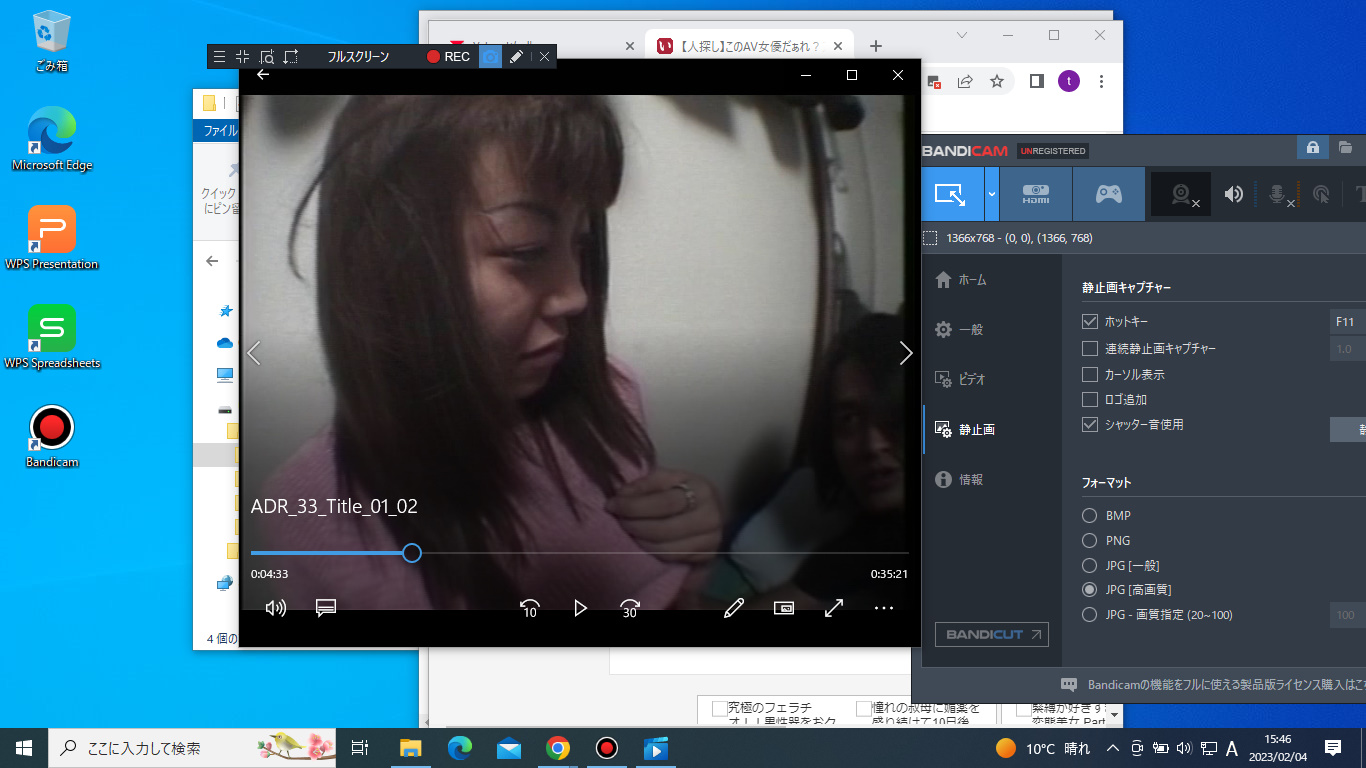Select the PNG format radio button
The image size is (1366, 768).
(x=1090, y=540)
